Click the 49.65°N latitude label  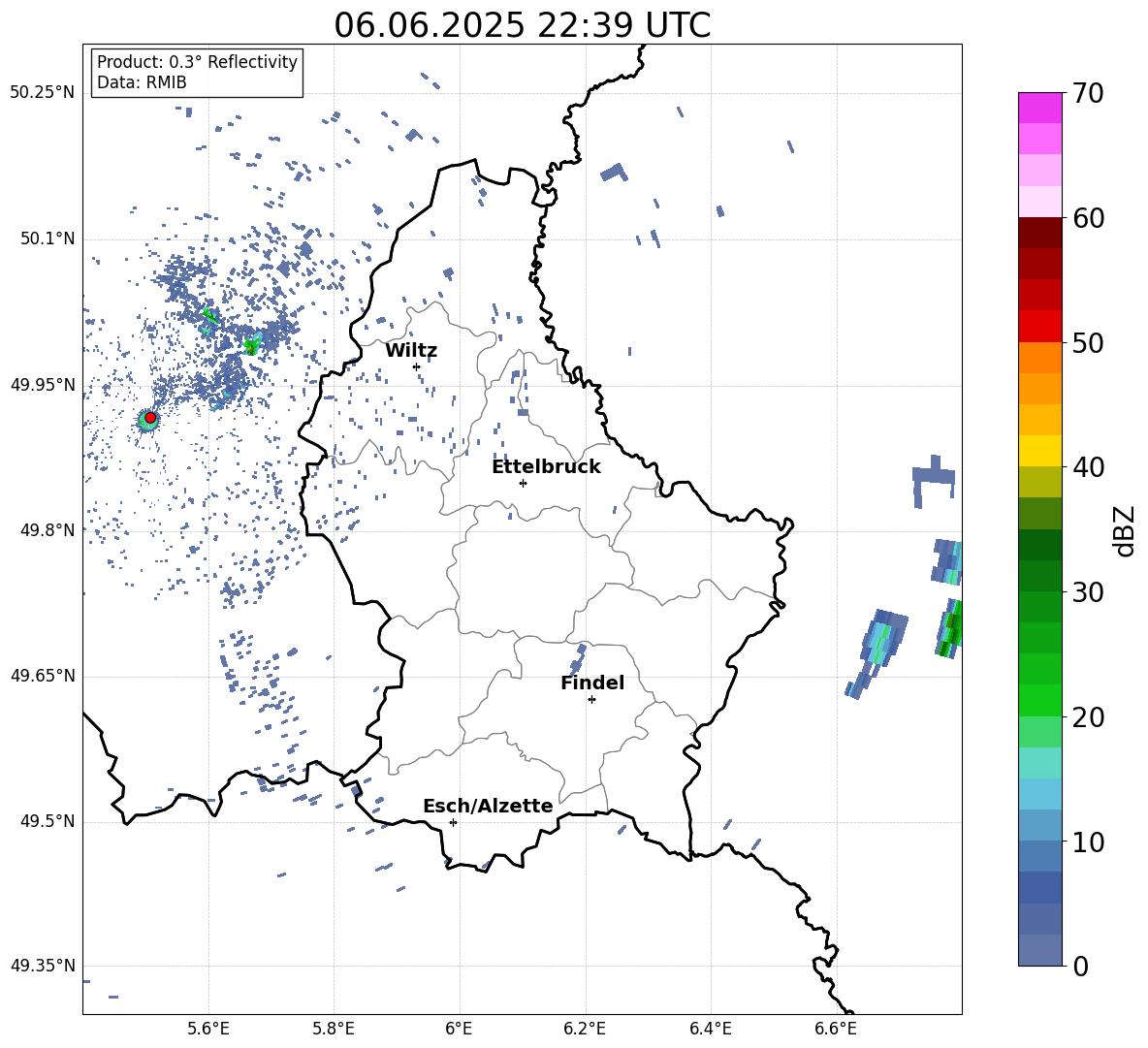(43, 675)
